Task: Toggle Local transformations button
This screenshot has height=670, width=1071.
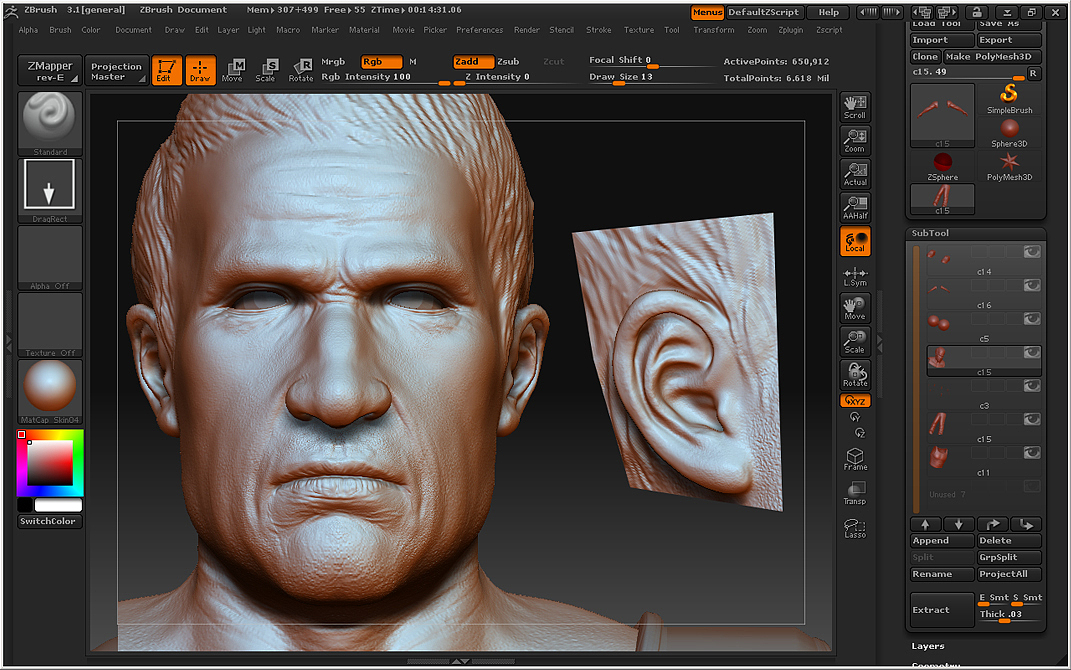Action: point(855,241)
